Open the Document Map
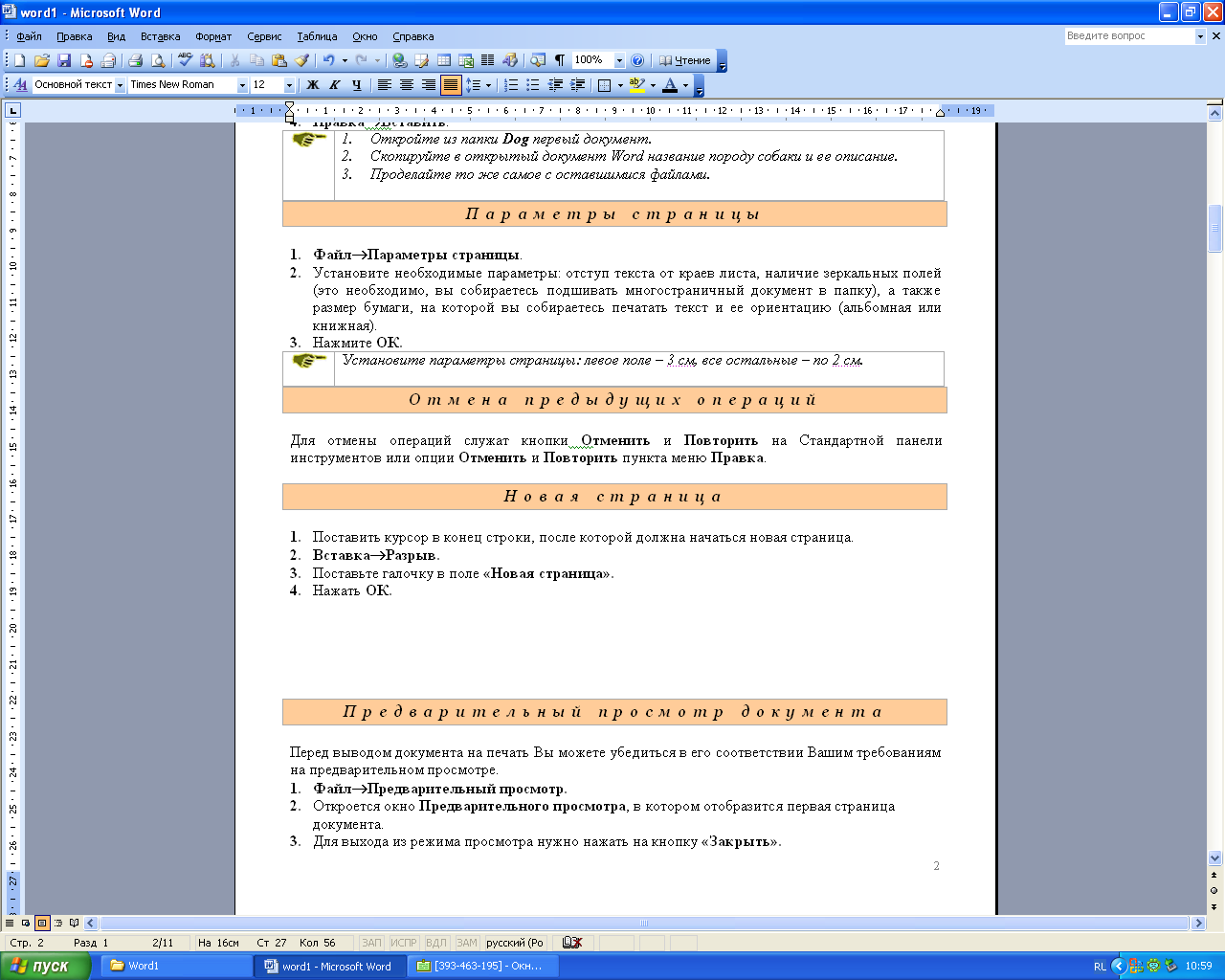The width and height of the screenshot is (1225, 980). point(538,60)
